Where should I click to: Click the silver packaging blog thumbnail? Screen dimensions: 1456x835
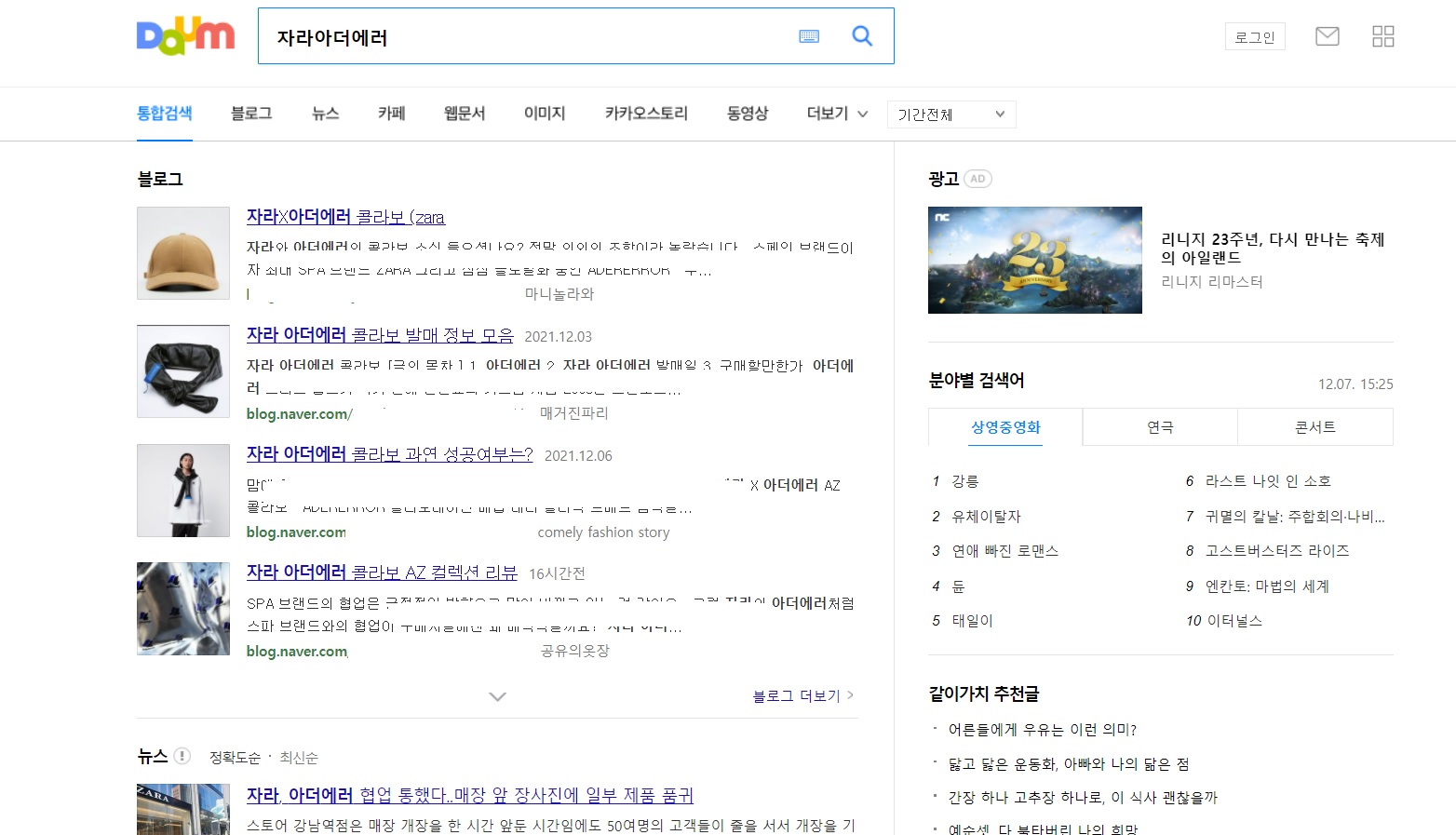coord(183,609)
